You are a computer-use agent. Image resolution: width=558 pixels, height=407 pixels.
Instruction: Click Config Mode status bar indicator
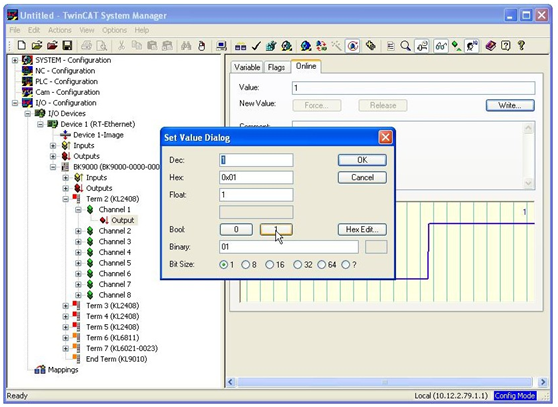515,396
